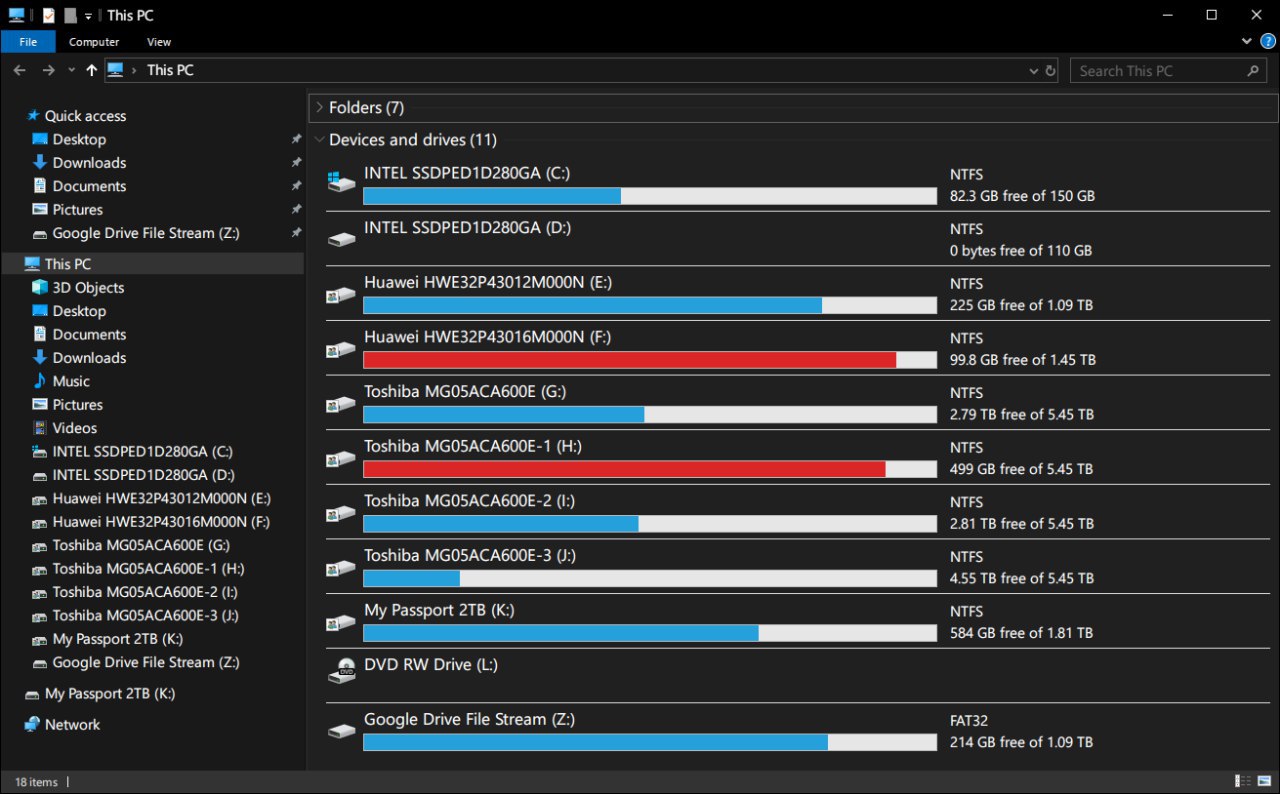Screen dimensions: 1280x794
Task: Expand the ribbon with the chevron
Action: coord(1246,41)
